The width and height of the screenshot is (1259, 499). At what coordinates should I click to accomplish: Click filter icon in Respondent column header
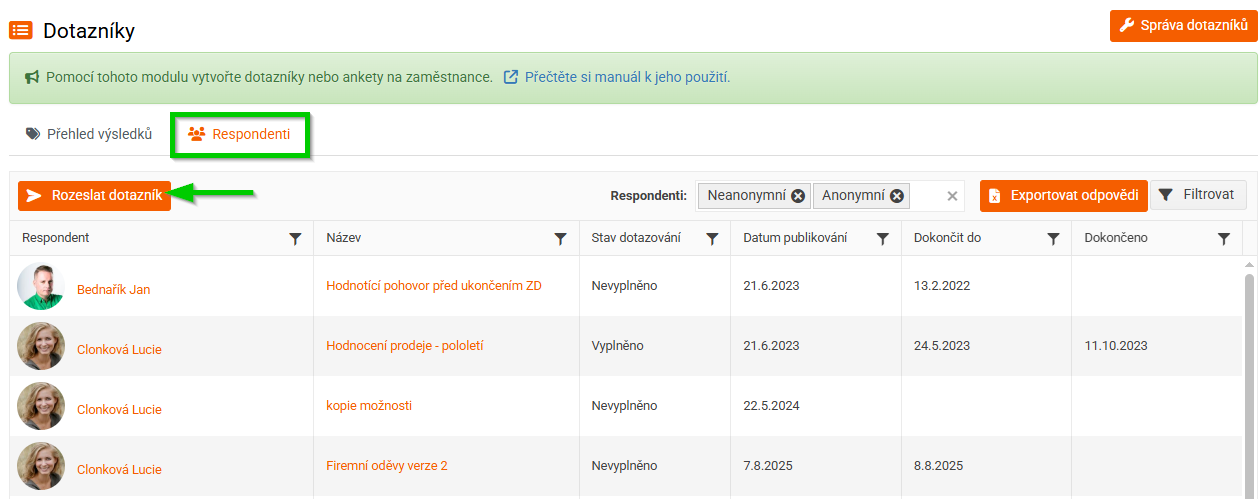click(x=295, y=239)
